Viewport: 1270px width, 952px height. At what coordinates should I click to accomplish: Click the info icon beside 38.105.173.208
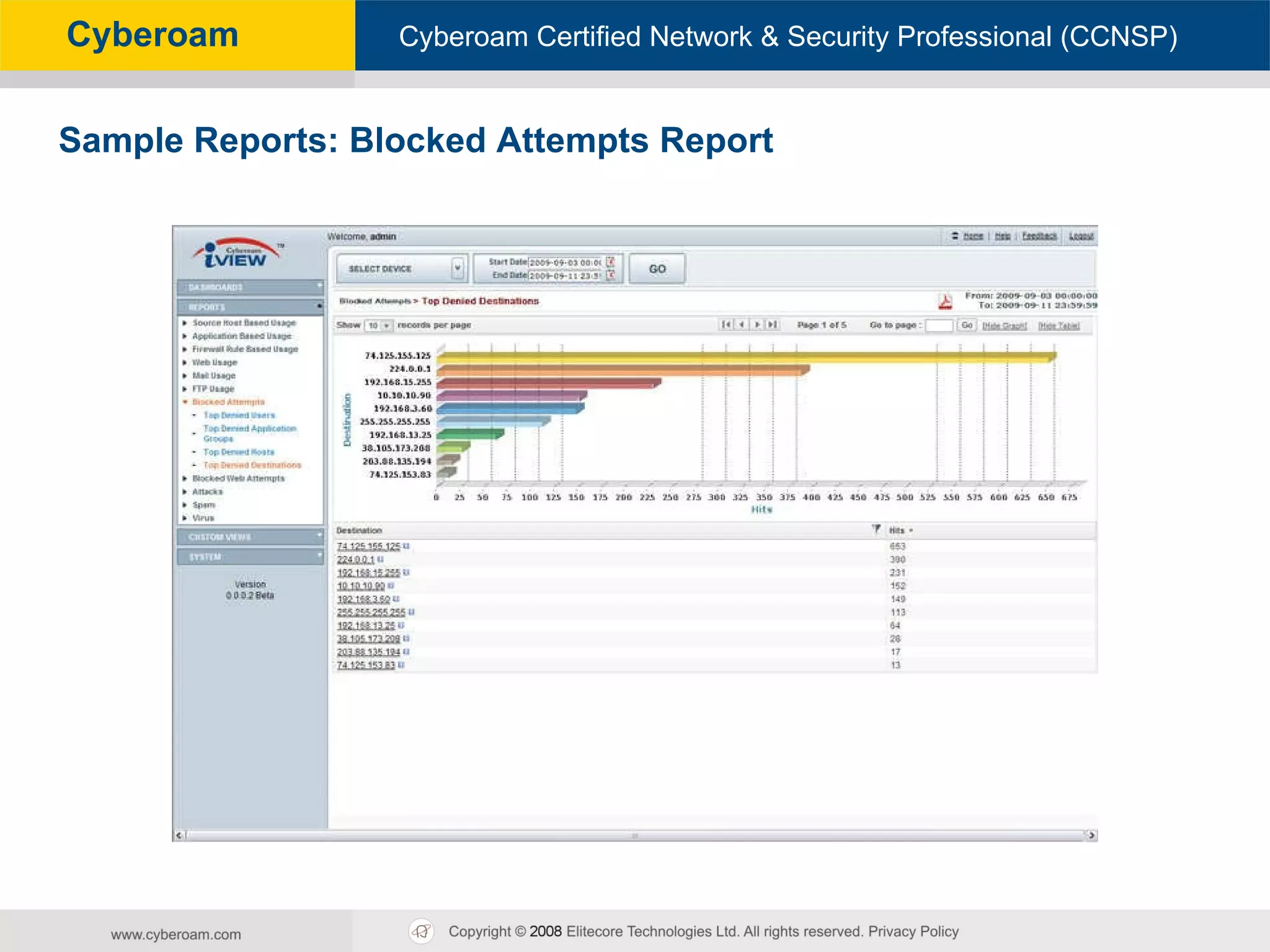point(406,638)
